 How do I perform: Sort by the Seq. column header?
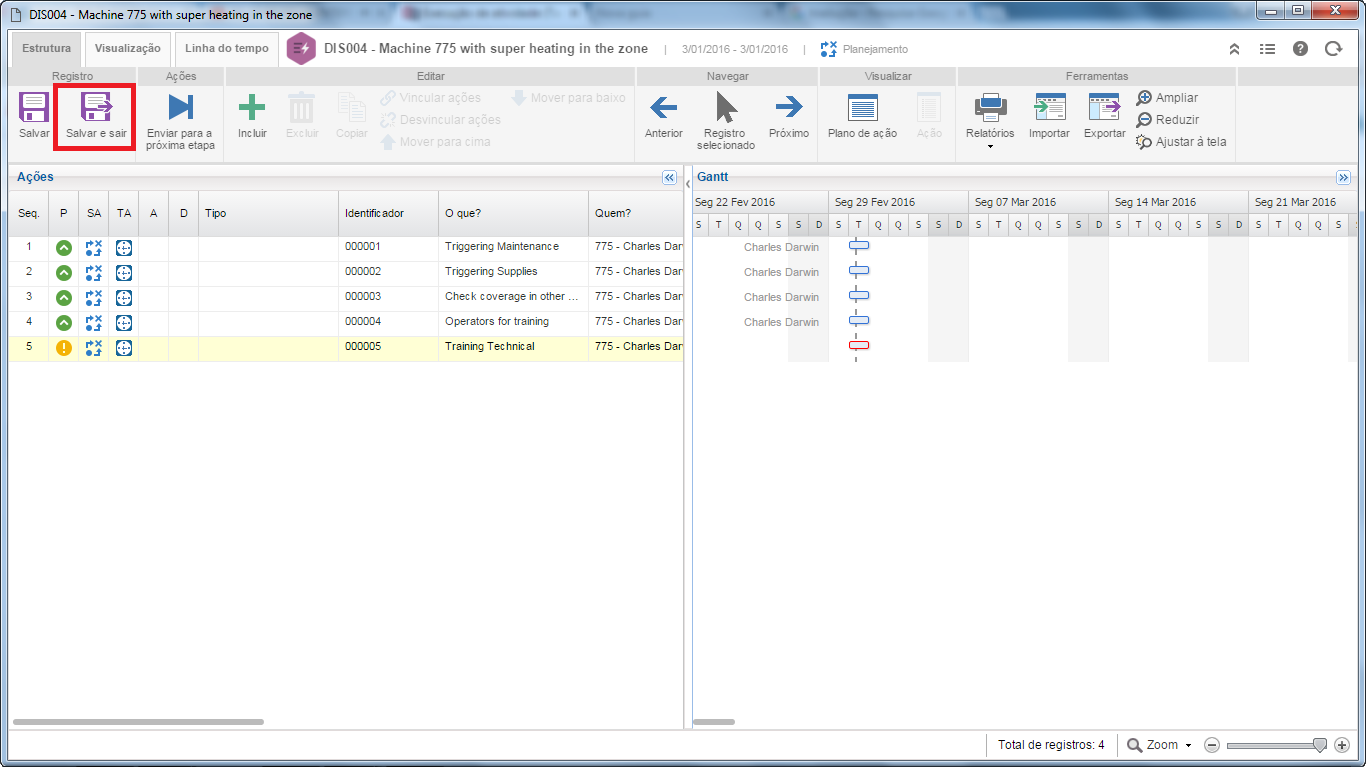(29, 213)
